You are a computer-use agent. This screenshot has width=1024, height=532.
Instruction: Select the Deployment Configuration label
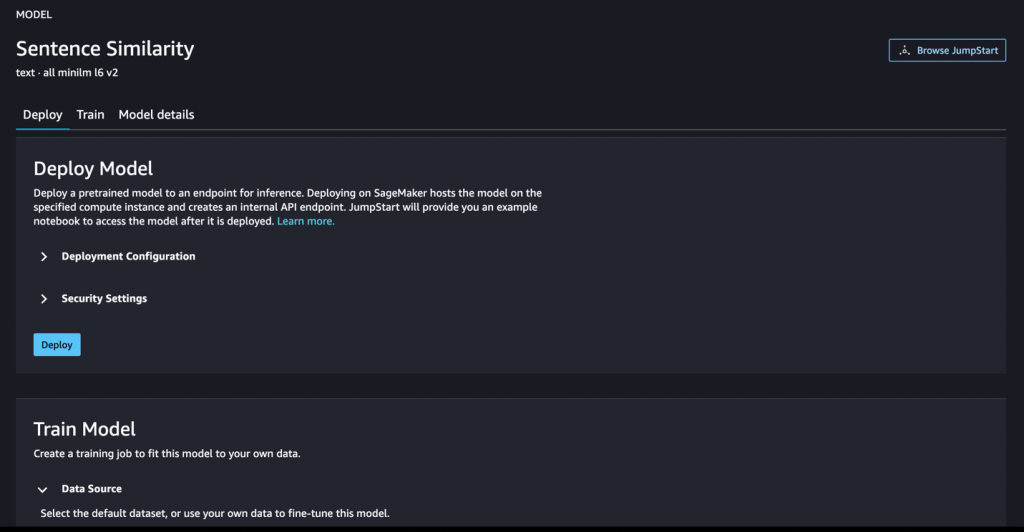point(128,257)
